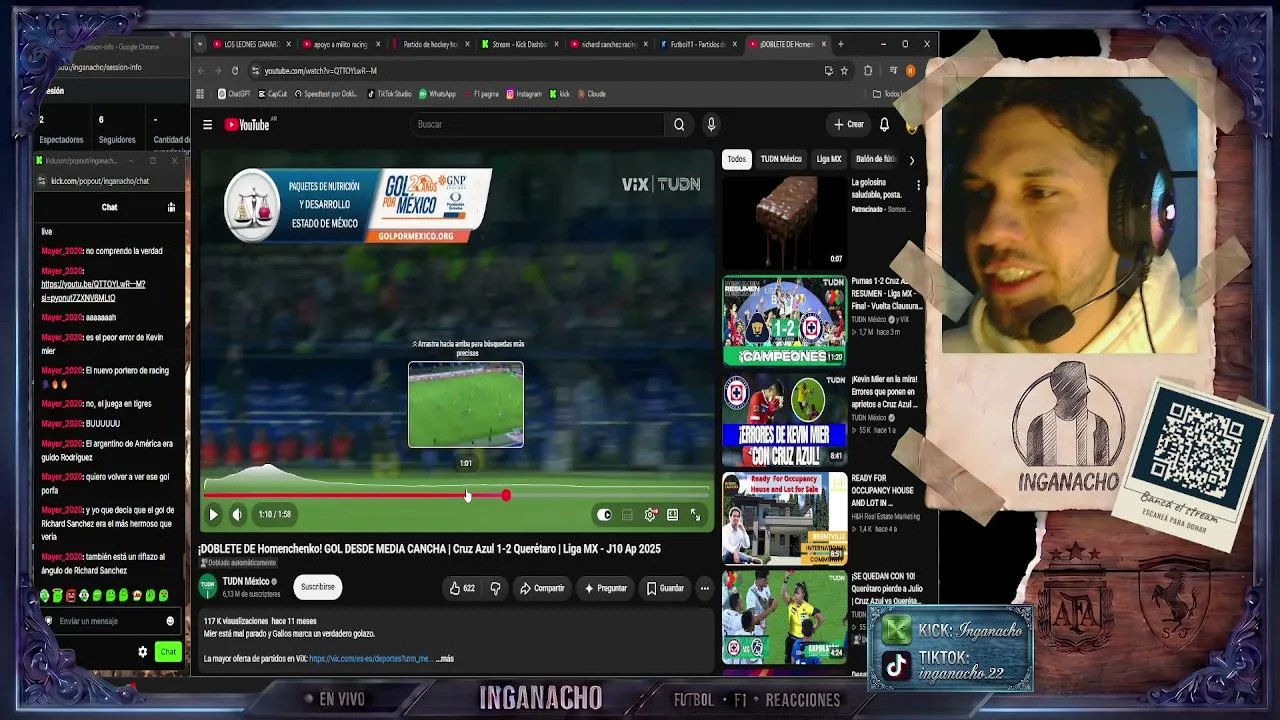Click the Compartir share button

(543, 588)
